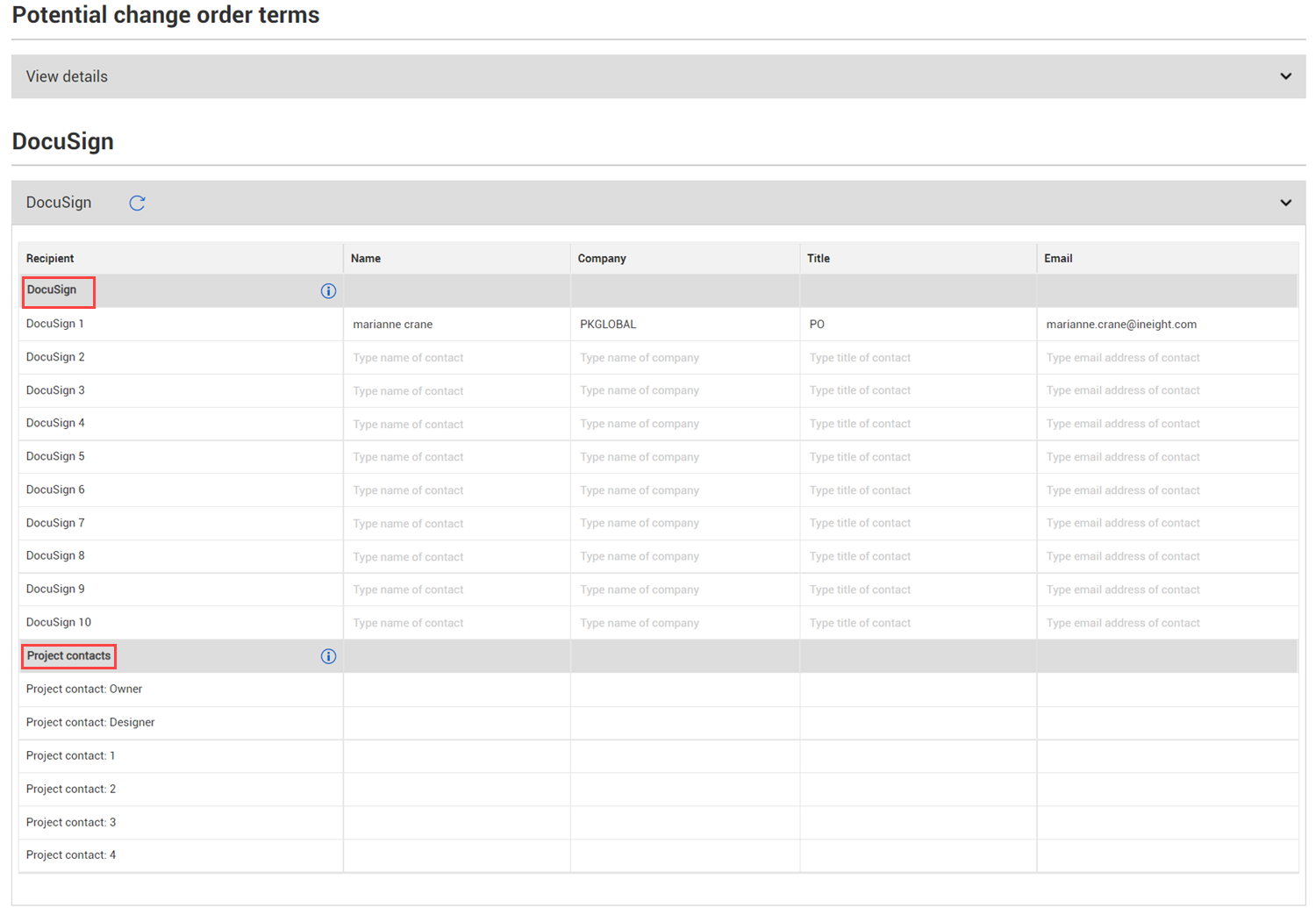Click the DocuSign 4 name field

pos(457,425)
